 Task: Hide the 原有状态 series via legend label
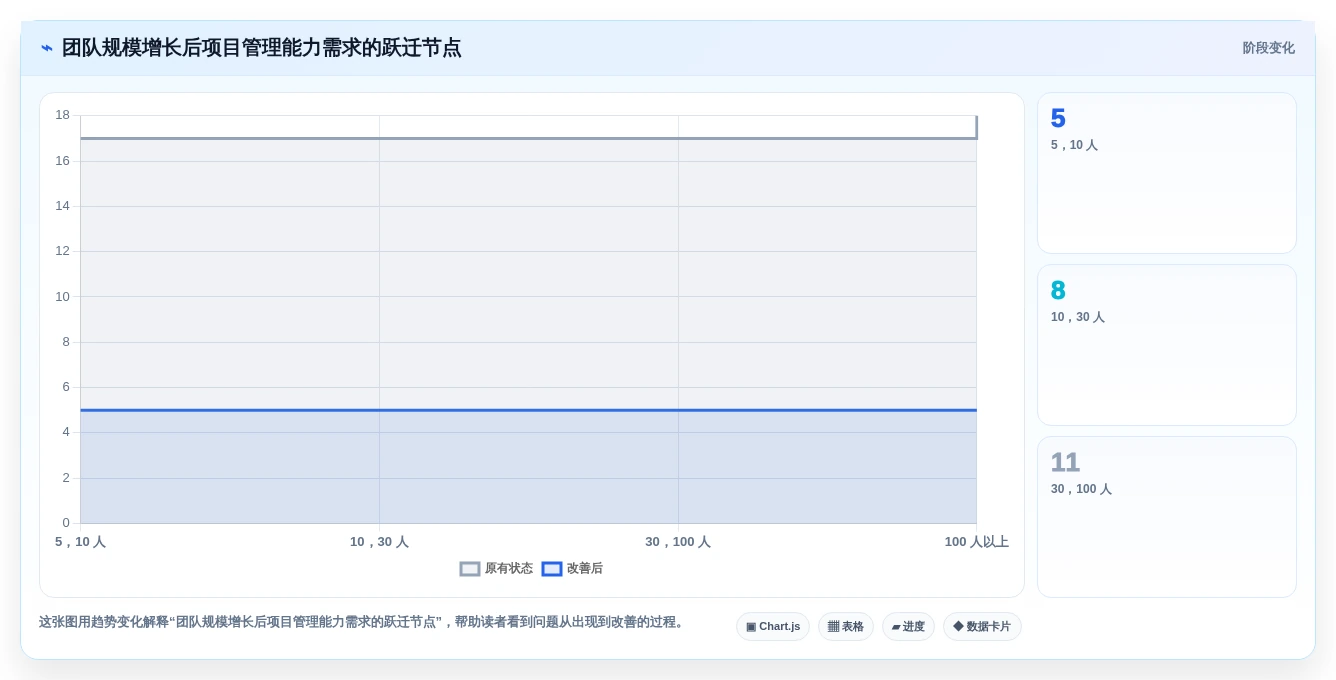click(509, 569)
